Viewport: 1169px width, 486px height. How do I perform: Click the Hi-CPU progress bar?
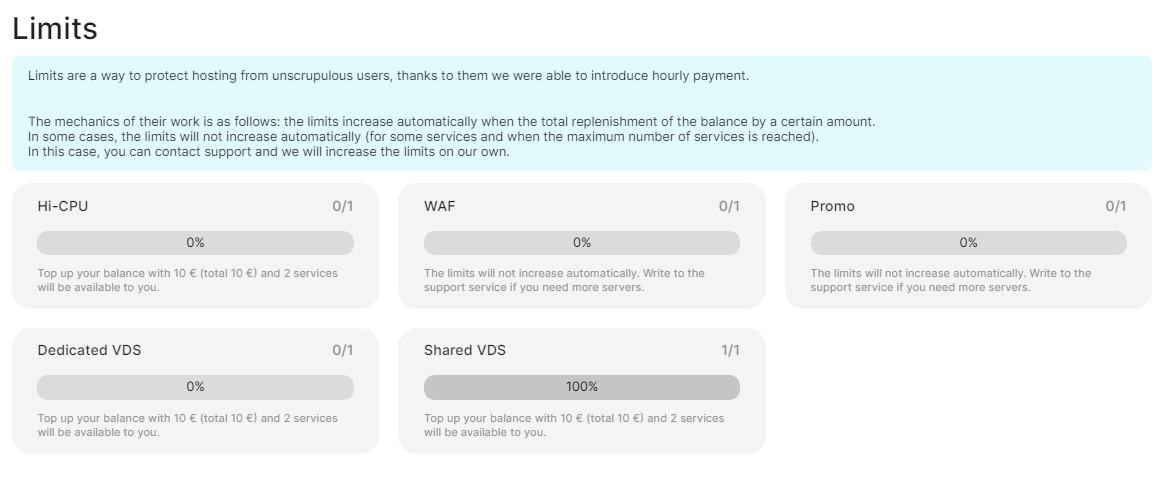coord(195,243)
